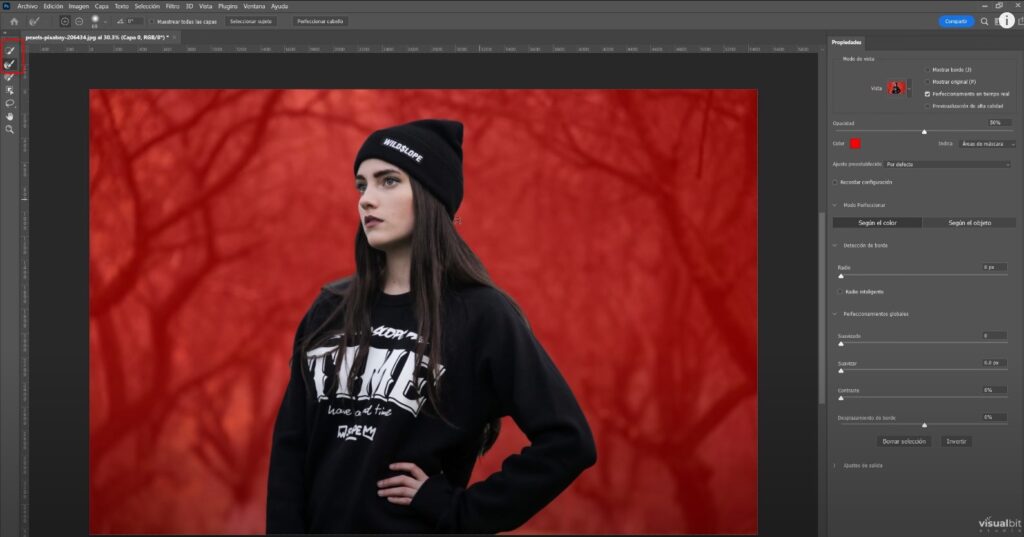The height and width of the screenshot is (537, 1024).
Task: Click the Borrar selección button
Action: click(904, 441)
